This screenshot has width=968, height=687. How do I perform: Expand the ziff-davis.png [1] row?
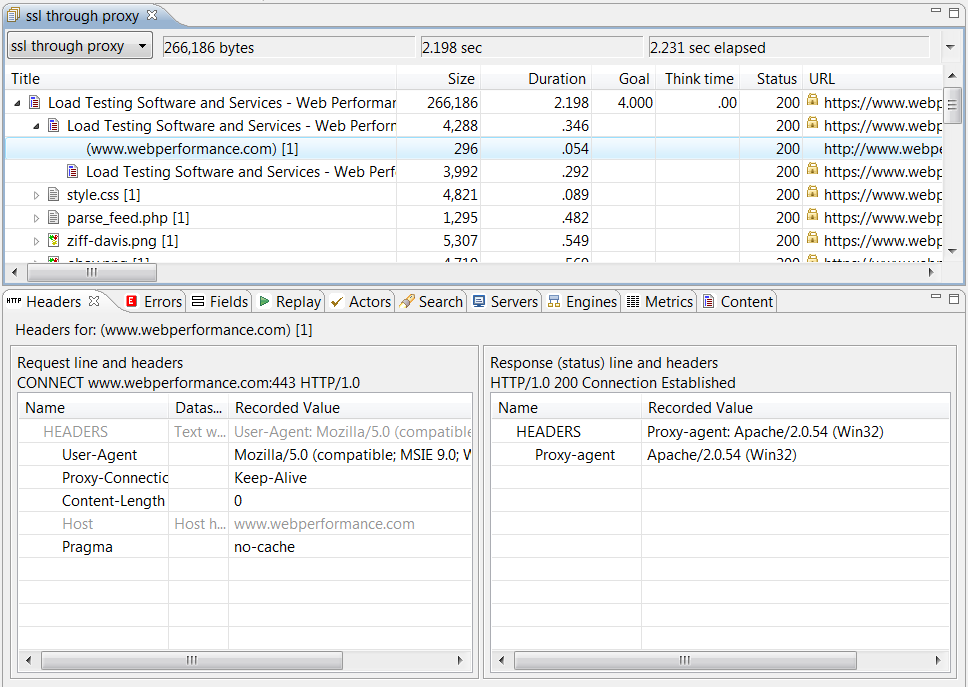pyautogui.click(x=36, y=241)
